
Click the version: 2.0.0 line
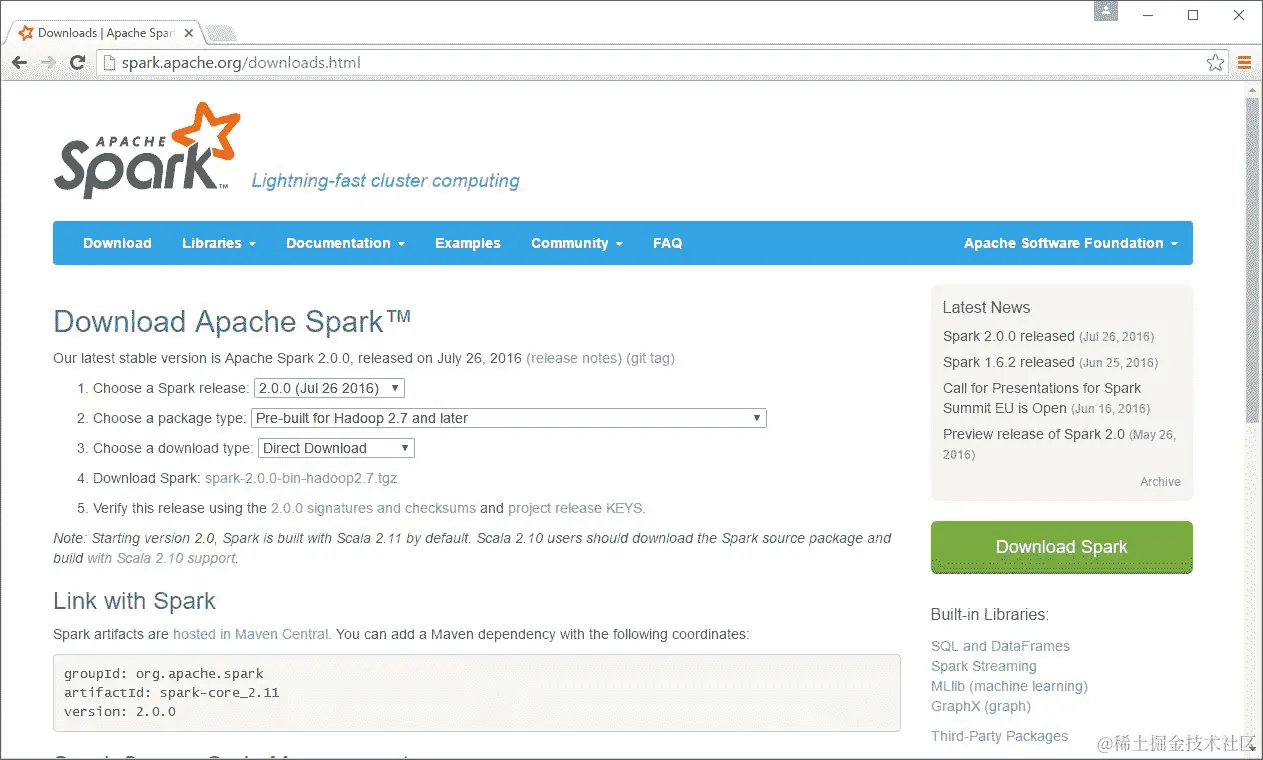tap(120, 712)
